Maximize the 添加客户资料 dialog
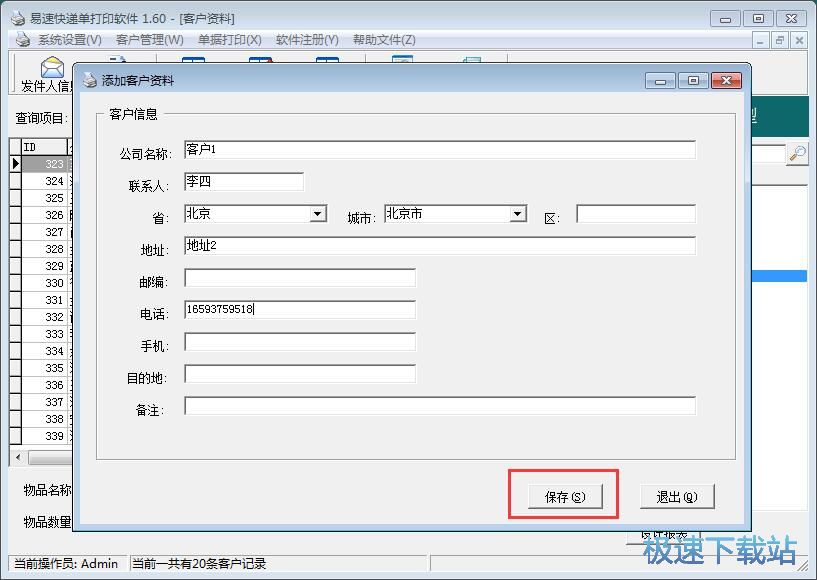This screenshot has width=817, height=580. (693, 80)
